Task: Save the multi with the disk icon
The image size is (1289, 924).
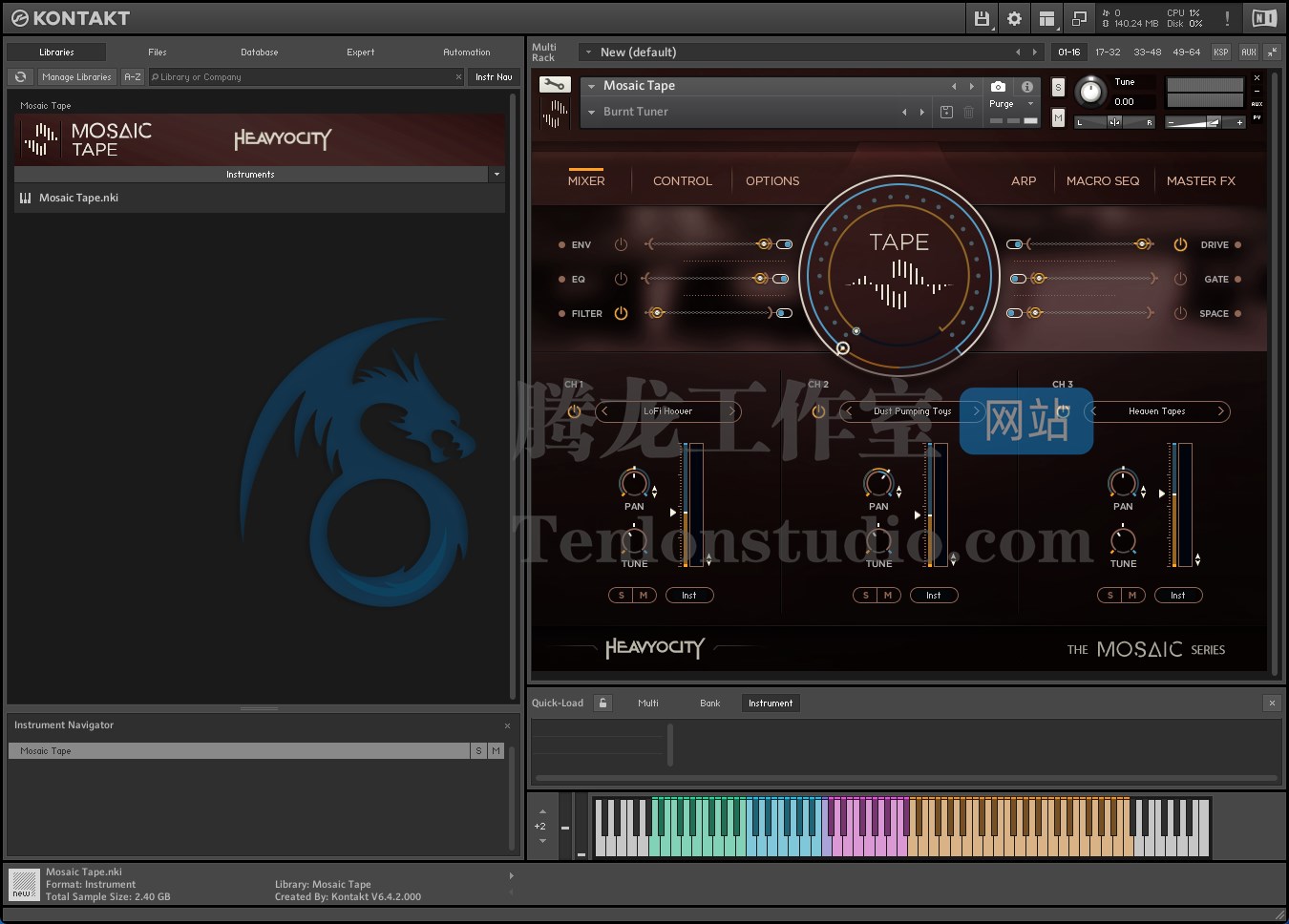Action: coord(982,18)
